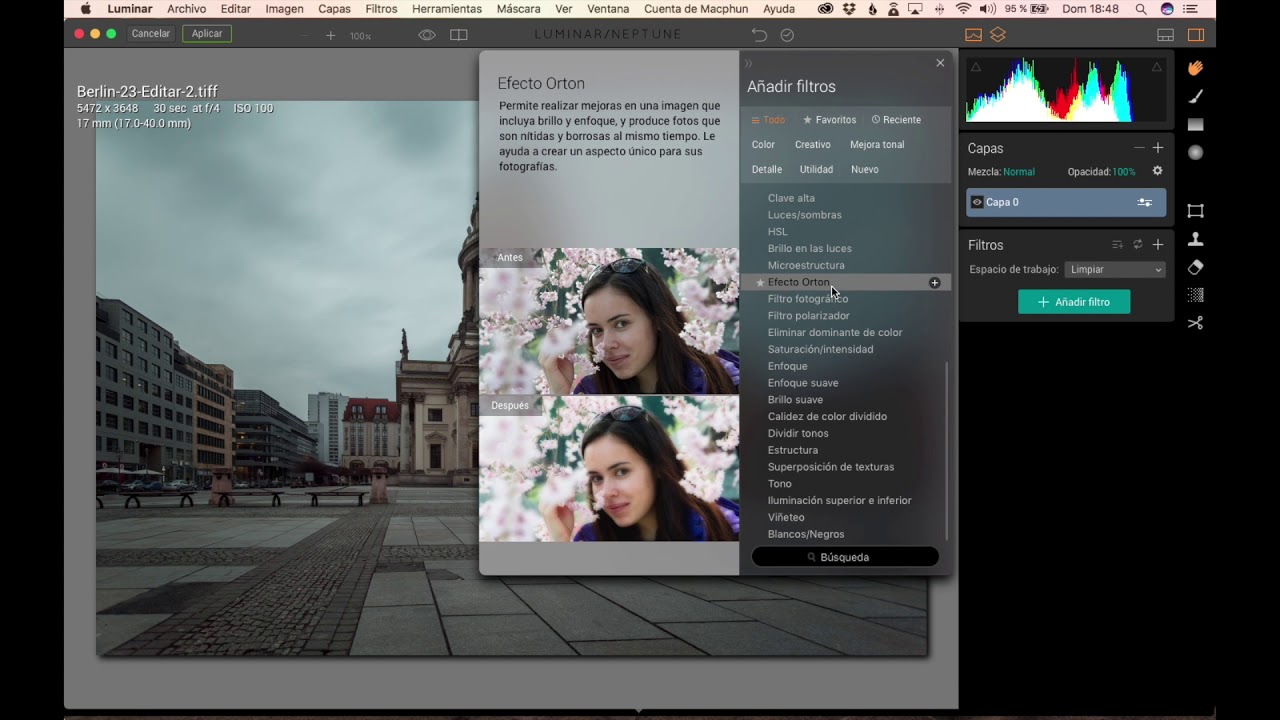Switch to the Favoritos filter tab
This screenshot has width=1280, height=720.
coord(830,120)
